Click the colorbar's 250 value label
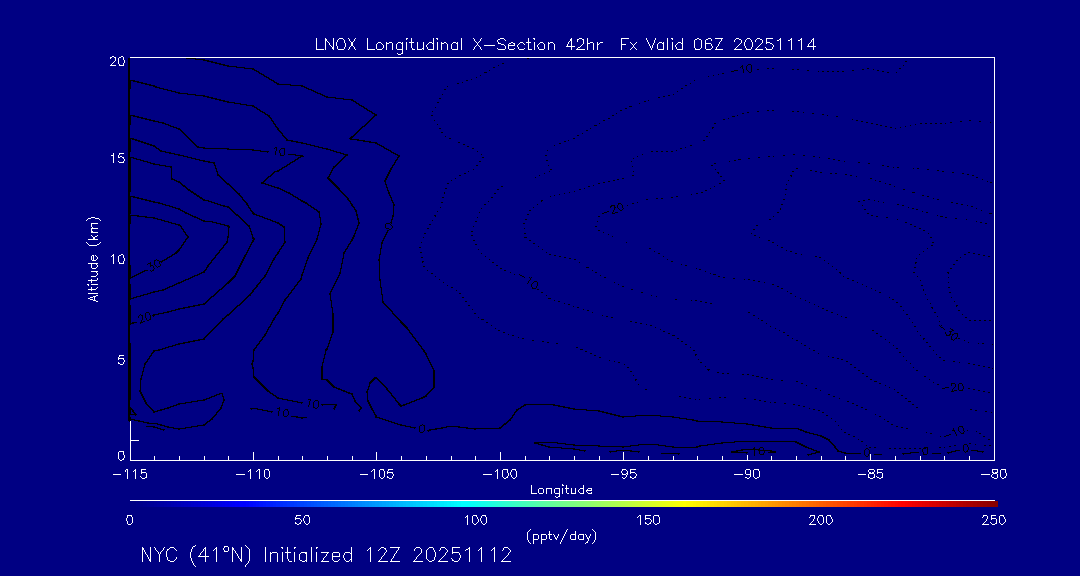 (x=993, y=520)
